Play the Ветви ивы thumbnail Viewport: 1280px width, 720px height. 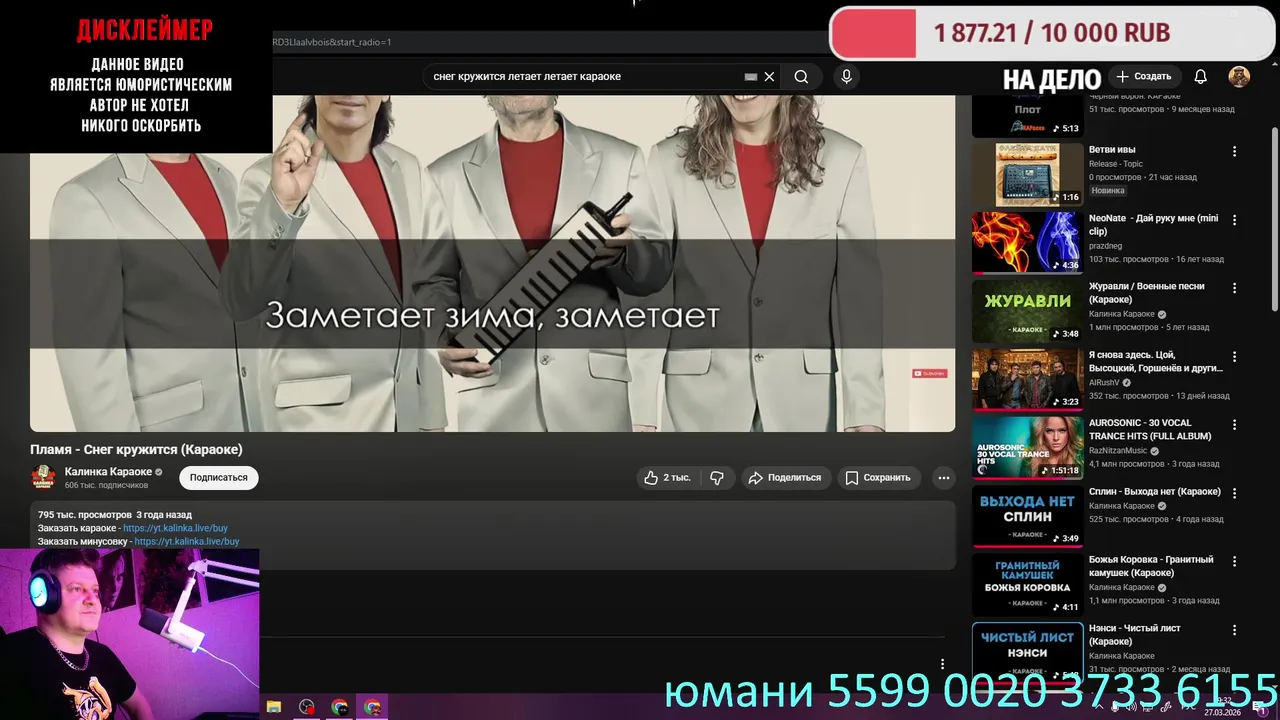1027,174
